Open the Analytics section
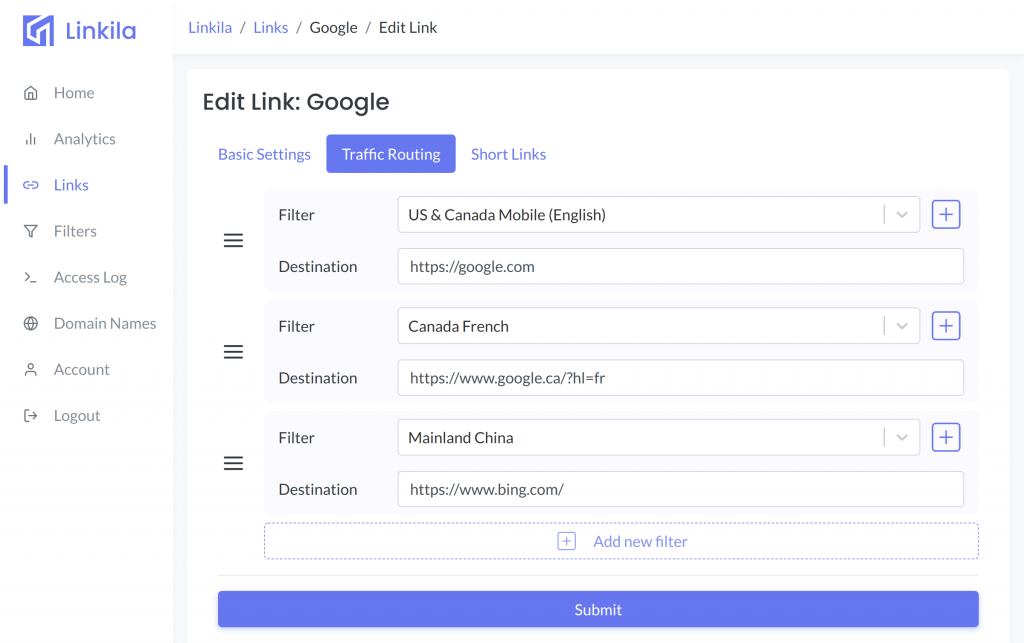The image size is (1024, 643). coord(84,138)
